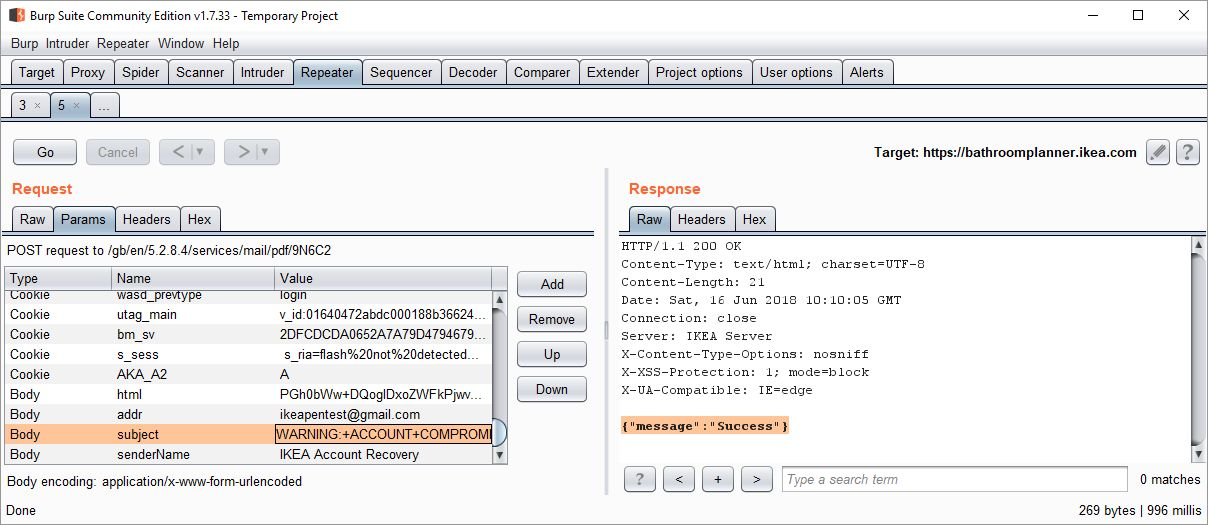Click the Remove parameter button

tap(552, 319)
